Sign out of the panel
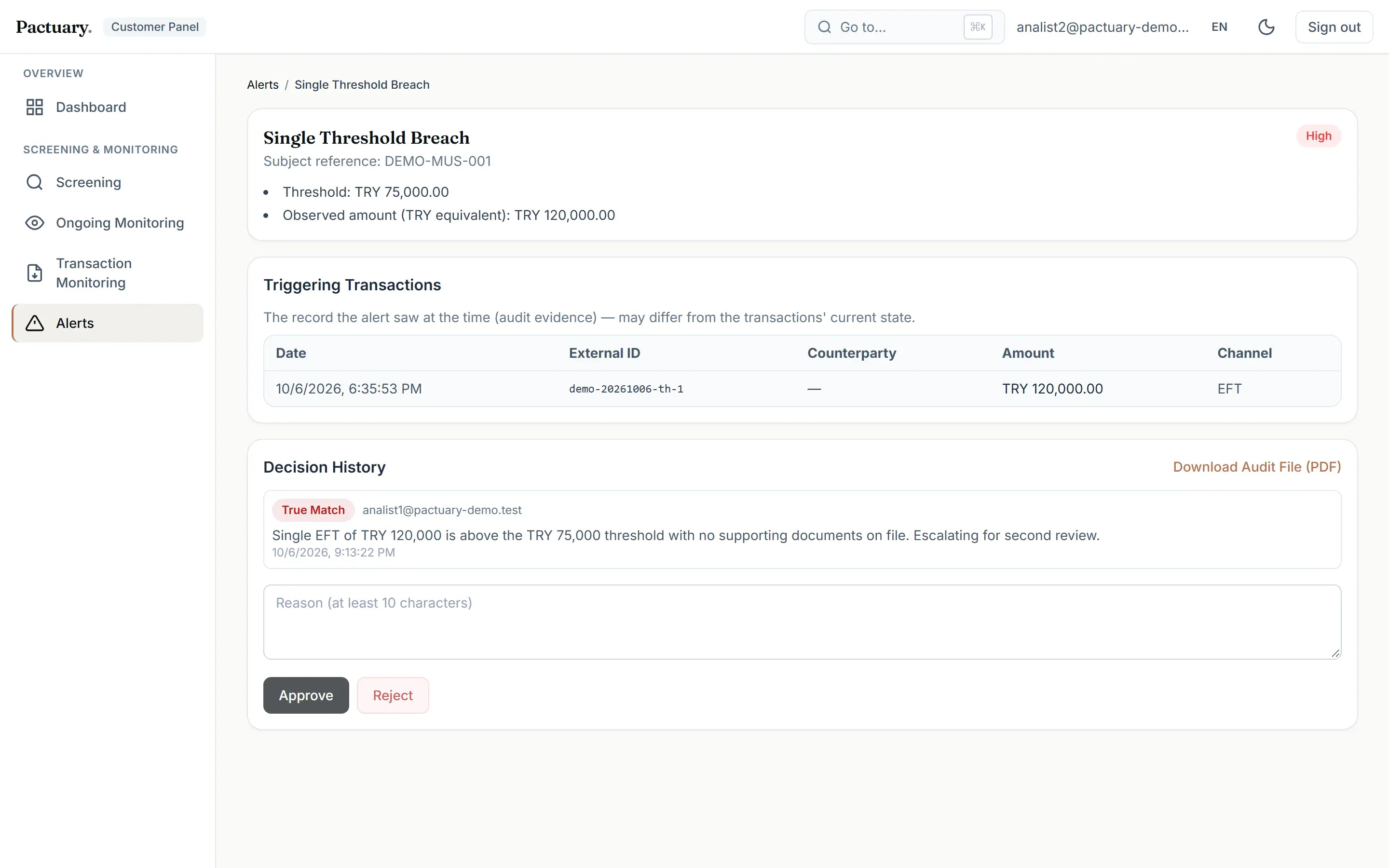The height and width of the screenshot is (868, 1389). tap(1334, 27)
